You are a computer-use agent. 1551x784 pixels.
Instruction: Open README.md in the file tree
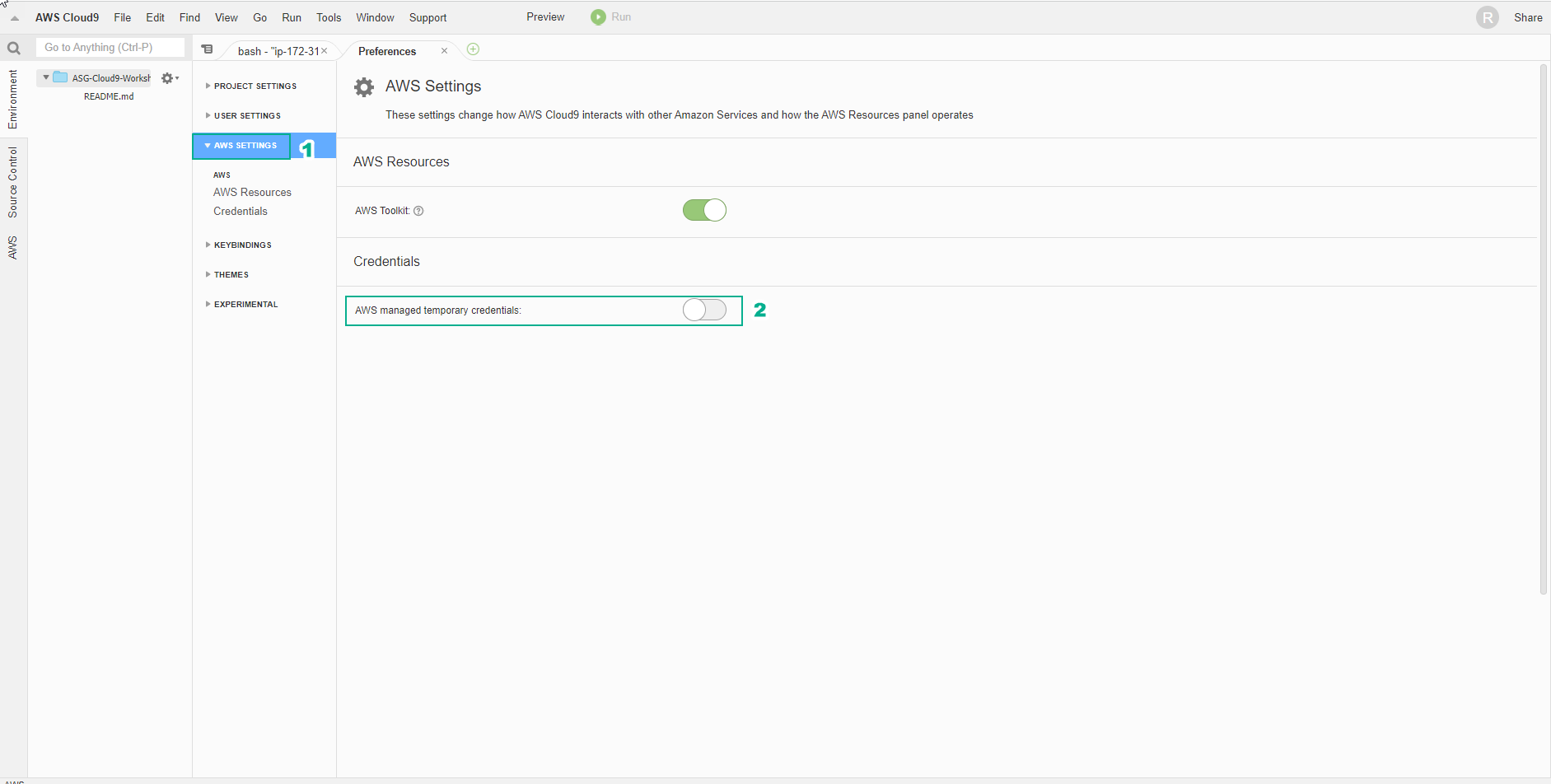tap(109, 96)
